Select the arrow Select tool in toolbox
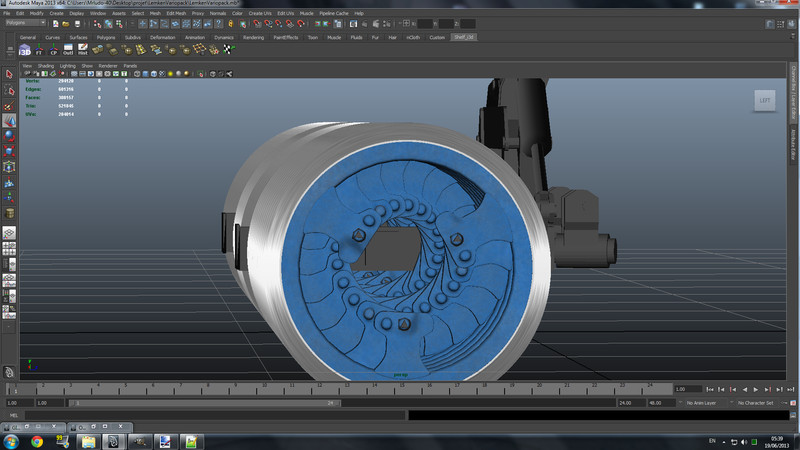The height and width of the screenshot is (450, 800). pyautogui.click(x=9, y=74)
